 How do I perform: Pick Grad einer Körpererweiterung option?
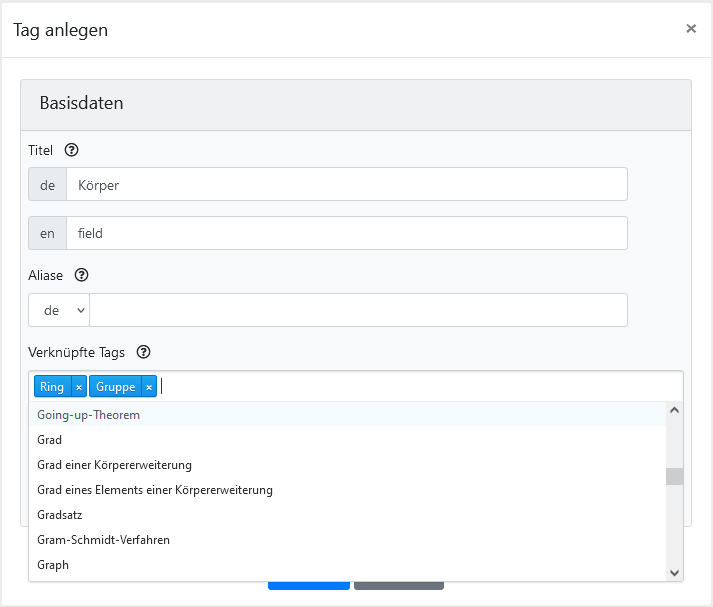pyautogui.click(x=114, y=465)
